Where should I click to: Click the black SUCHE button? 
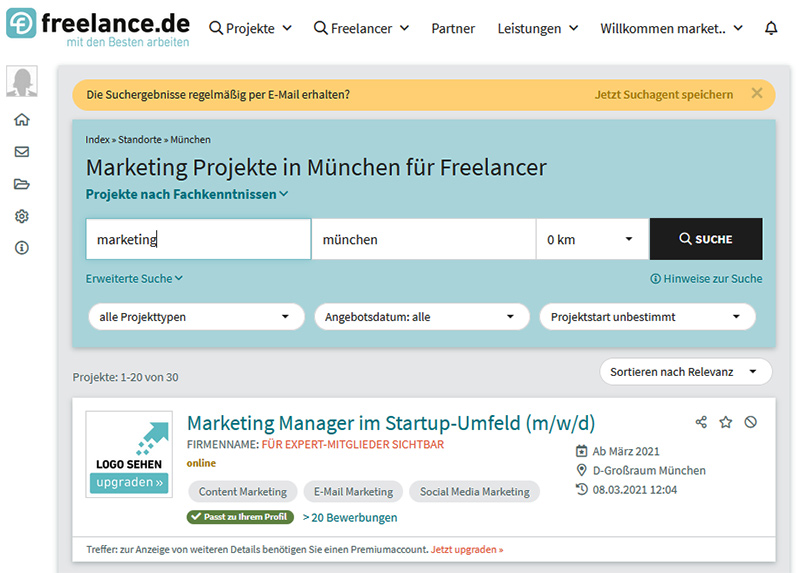tap(706, 240)
